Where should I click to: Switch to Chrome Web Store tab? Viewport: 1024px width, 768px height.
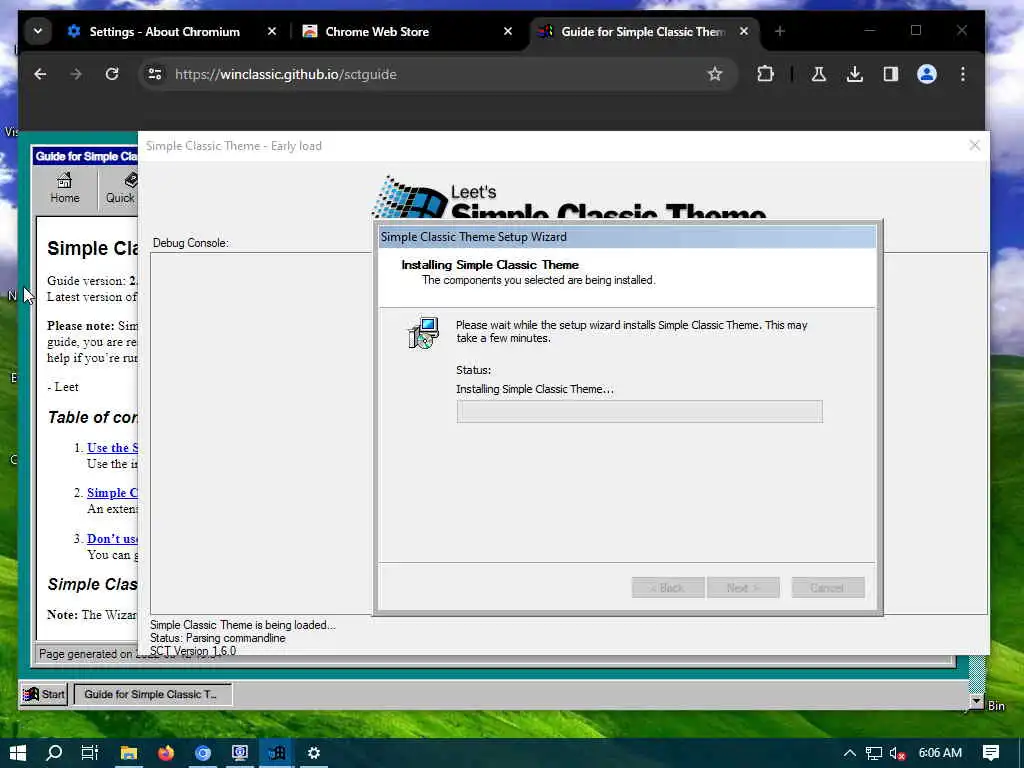click(x=377, y=31)
